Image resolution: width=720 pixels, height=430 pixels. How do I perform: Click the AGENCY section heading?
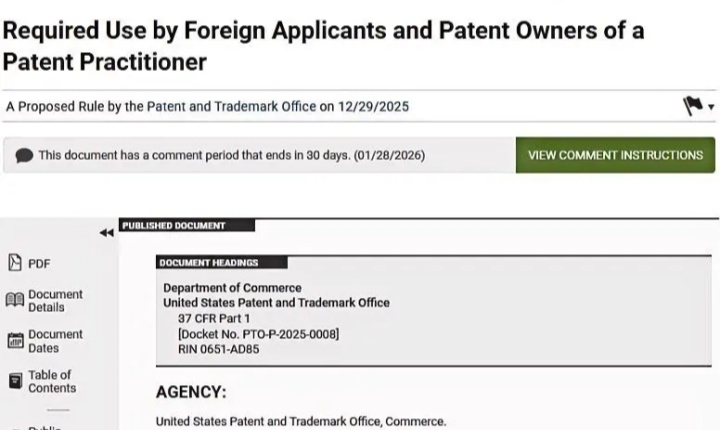point(191,392)
